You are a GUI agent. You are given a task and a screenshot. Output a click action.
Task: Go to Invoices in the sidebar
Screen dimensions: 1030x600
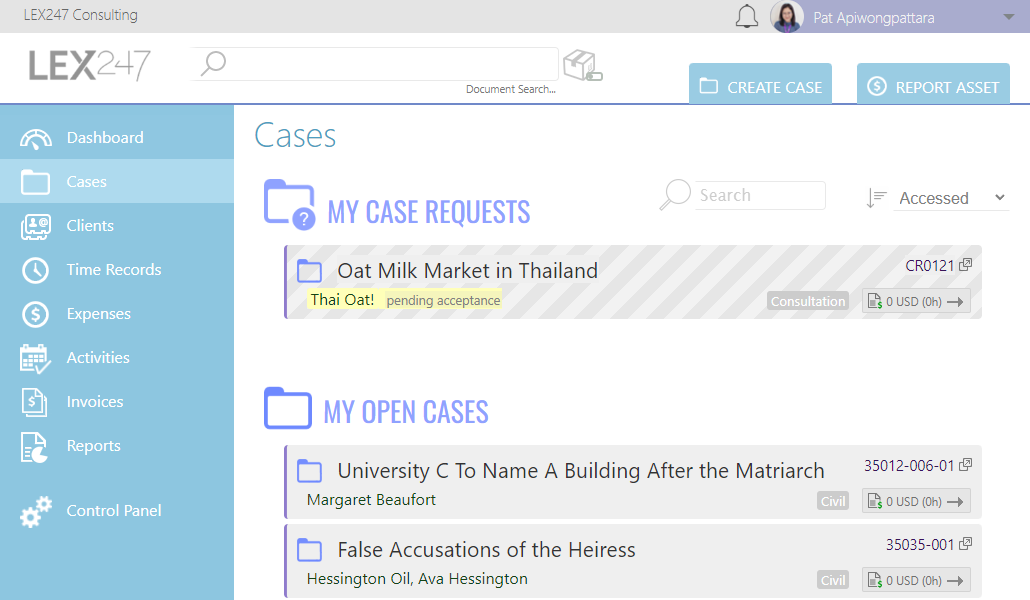pyautogui.click(x=117, y=402)
